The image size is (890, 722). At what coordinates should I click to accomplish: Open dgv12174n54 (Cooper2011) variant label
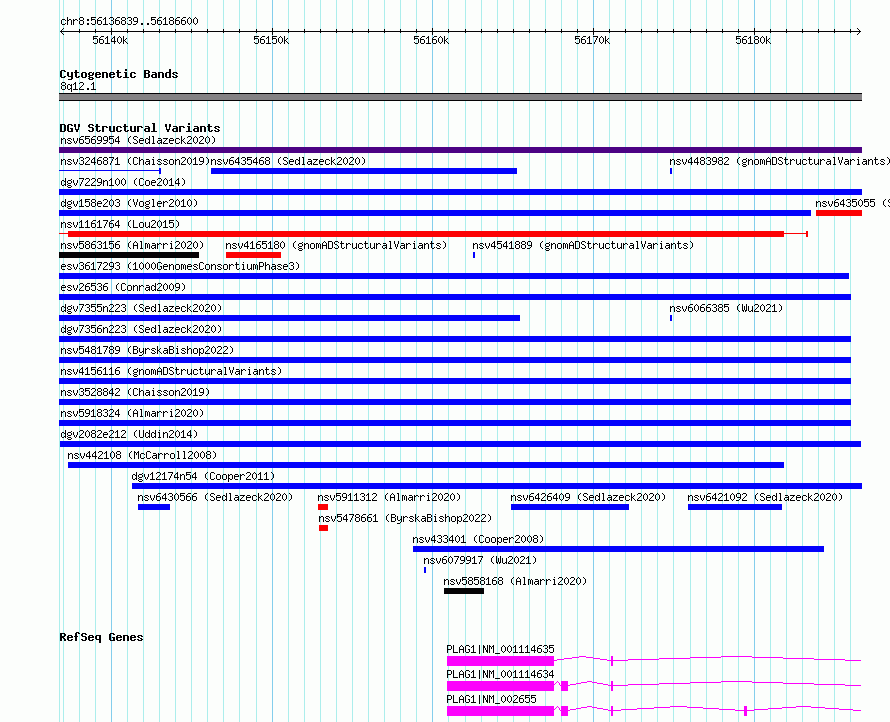[203, 476]
